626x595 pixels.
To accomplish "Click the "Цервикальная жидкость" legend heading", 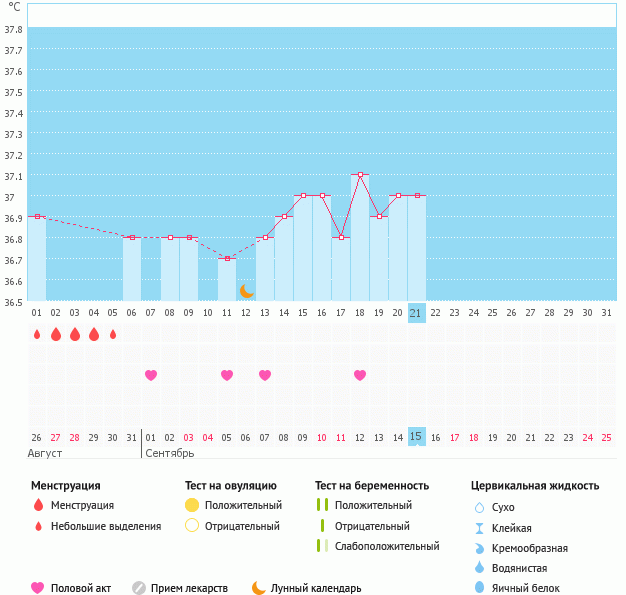I will click(x=535, y=485).
